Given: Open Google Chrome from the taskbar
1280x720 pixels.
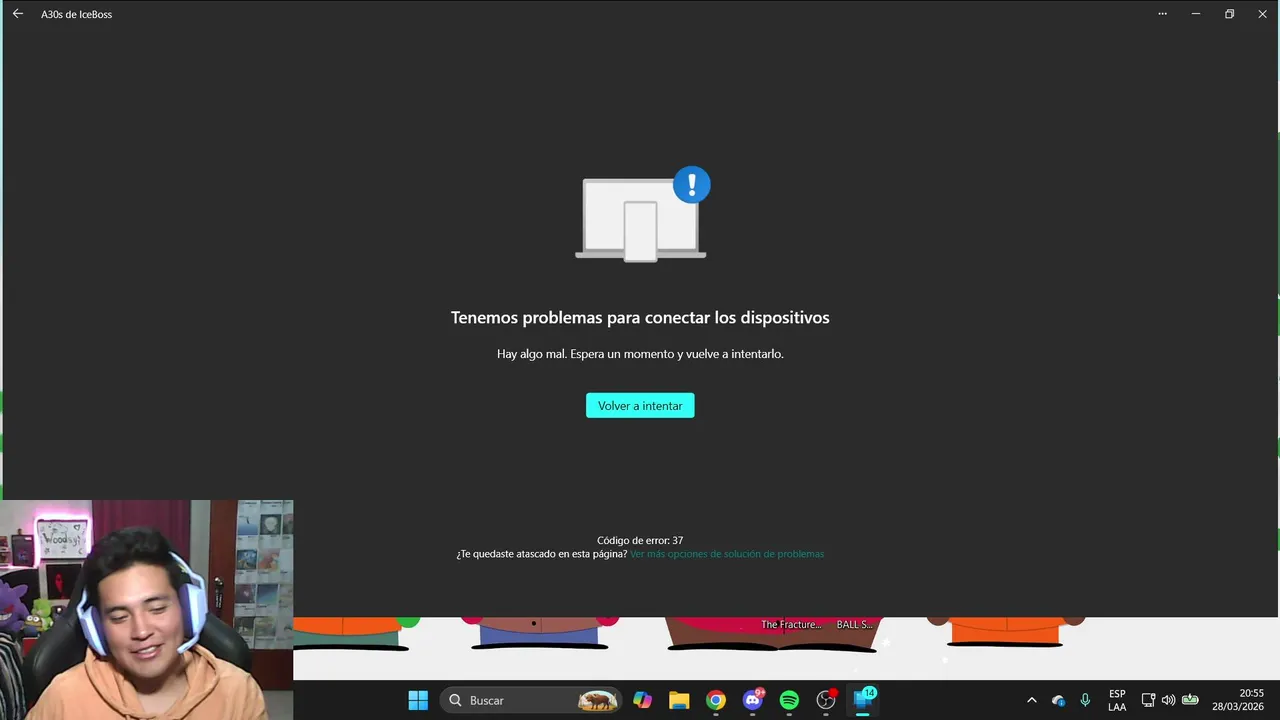Looking at the screenshot, I should (716, 700).
